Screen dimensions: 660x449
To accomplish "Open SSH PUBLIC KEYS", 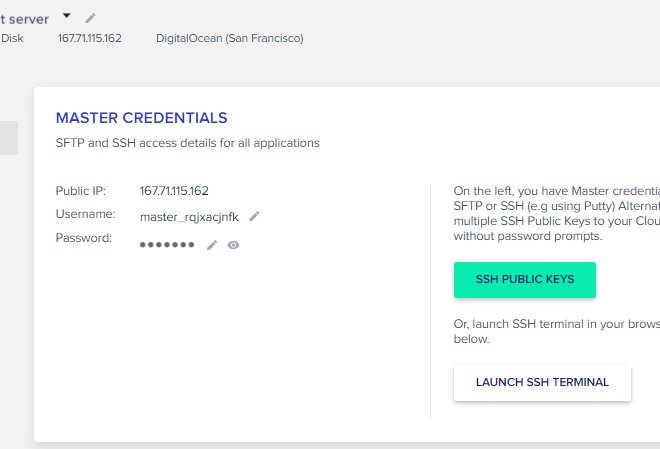I will click(x=524, y=280).
